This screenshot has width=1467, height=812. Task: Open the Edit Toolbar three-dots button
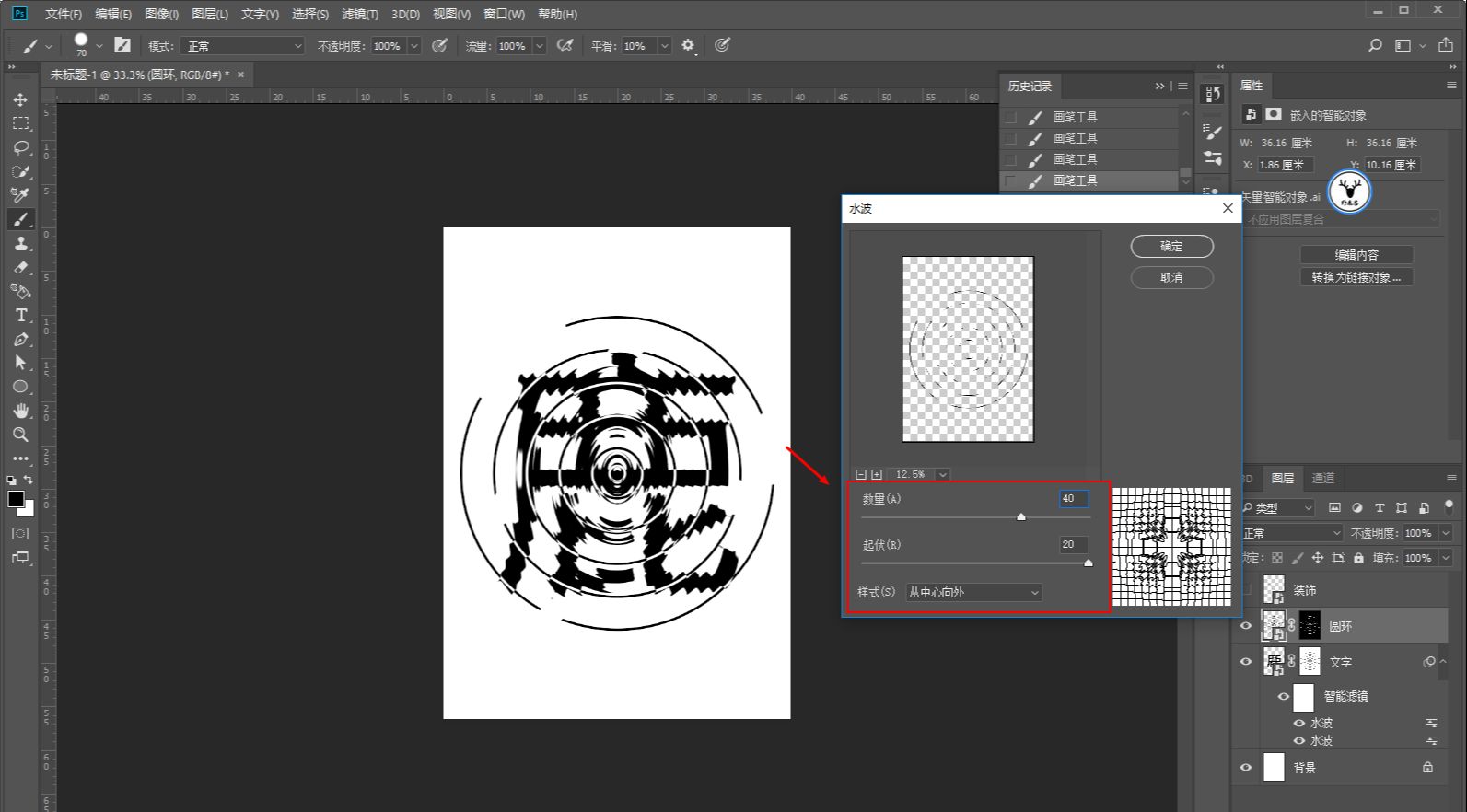[20, 458]
